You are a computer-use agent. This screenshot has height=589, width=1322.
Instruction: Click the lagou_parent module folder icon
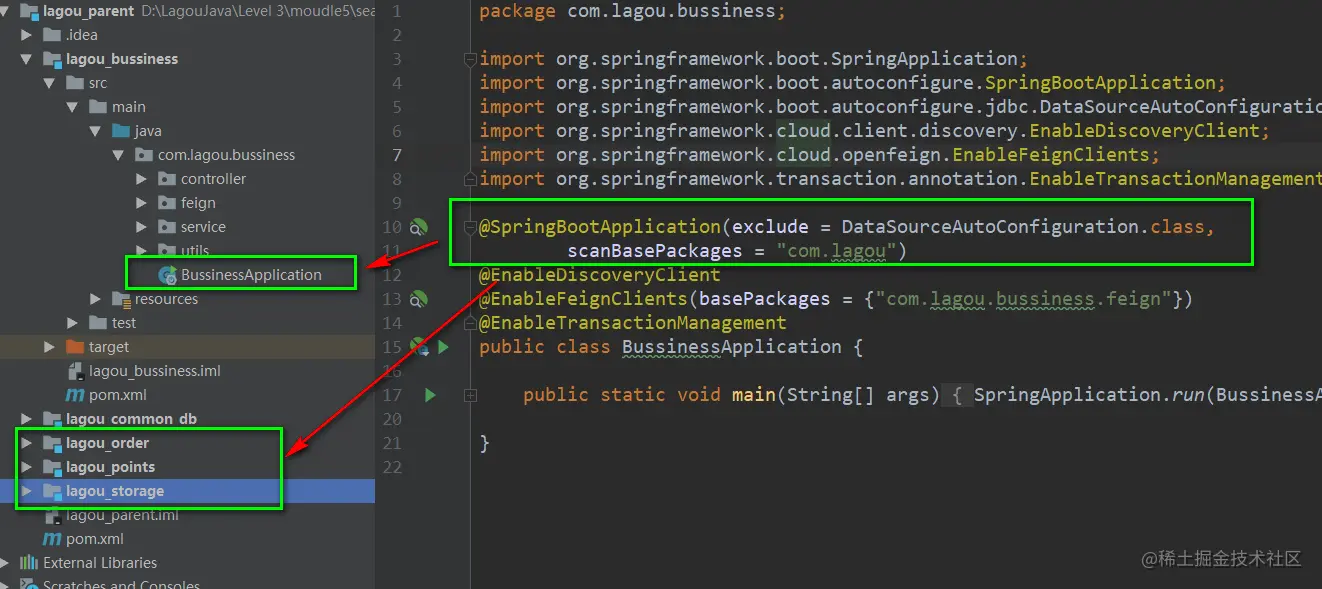pos(29,11)
